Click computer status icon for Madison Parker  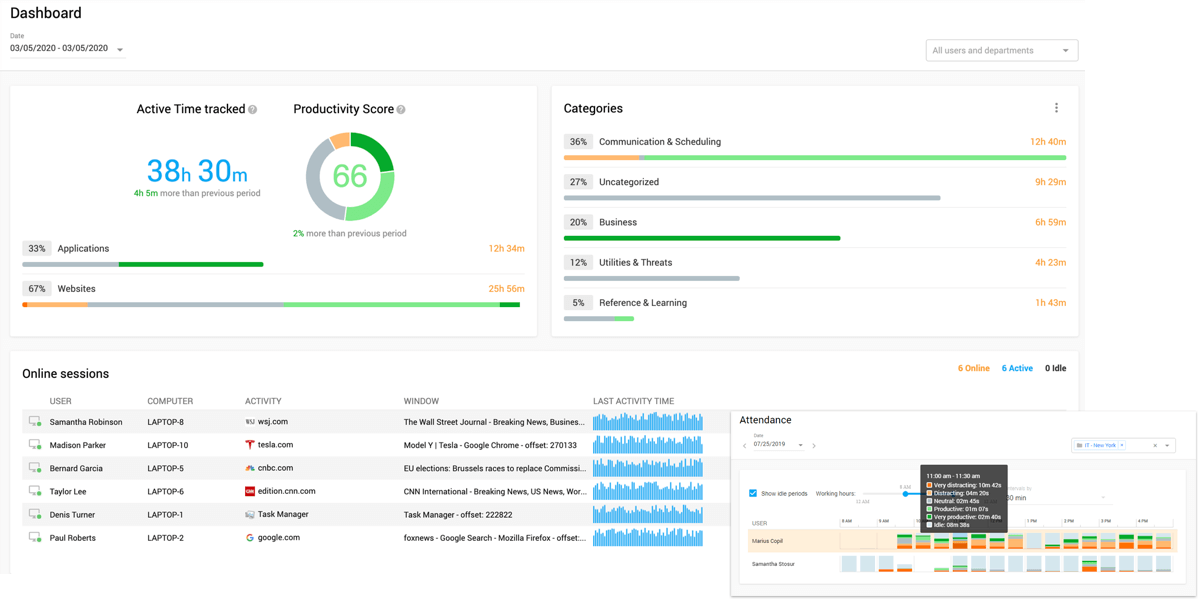[35, 445]
